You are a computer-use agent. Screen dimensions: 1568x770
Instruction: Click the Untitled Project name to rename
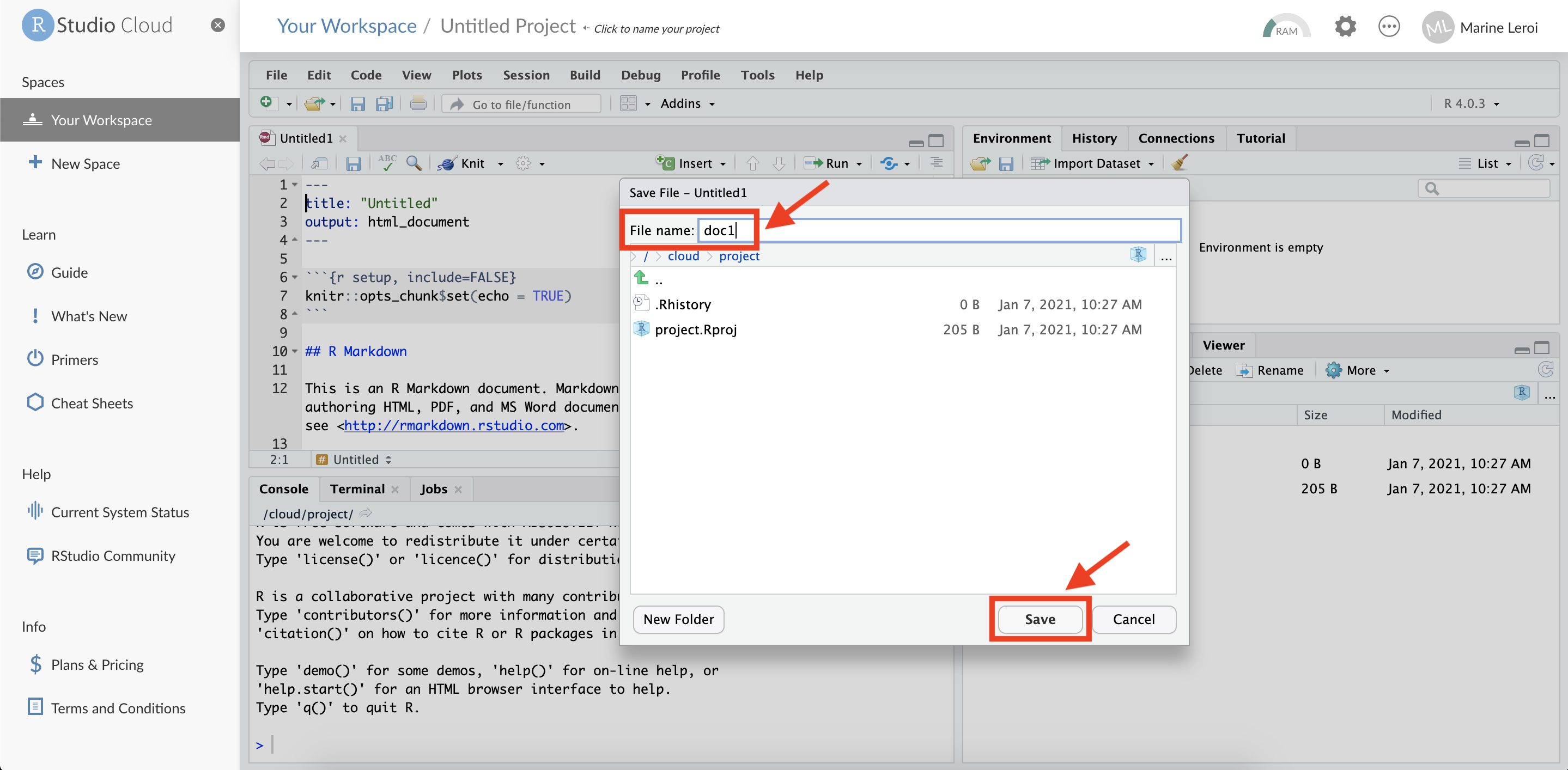(508, 26)
